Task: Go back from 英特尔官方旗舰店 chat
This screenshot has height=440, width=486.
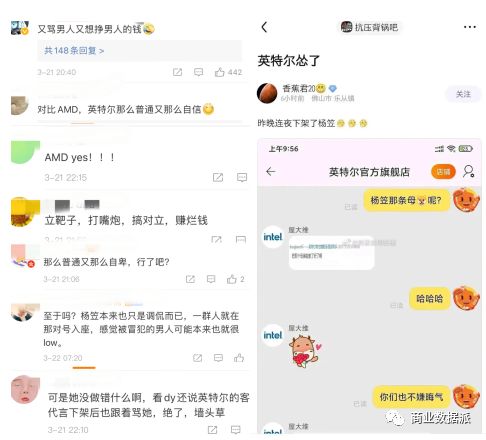Action: [x=271, y=172]
